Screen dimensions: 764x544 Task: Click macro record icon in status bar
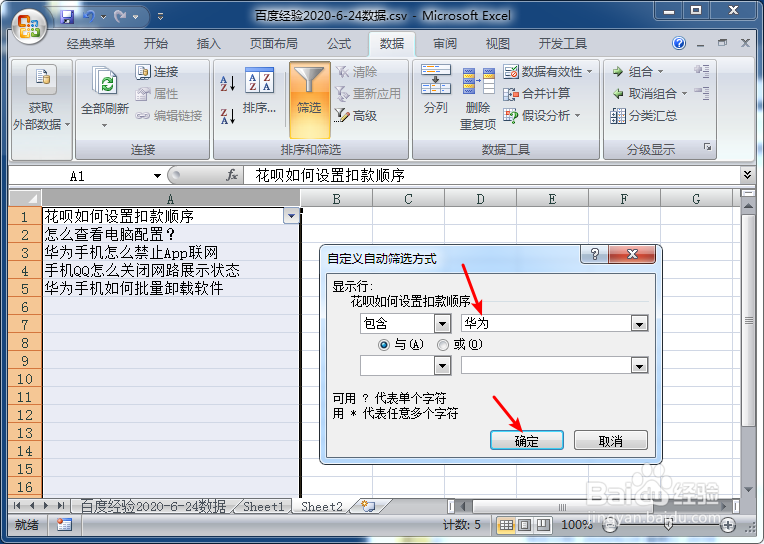click(x=64, y=525)
